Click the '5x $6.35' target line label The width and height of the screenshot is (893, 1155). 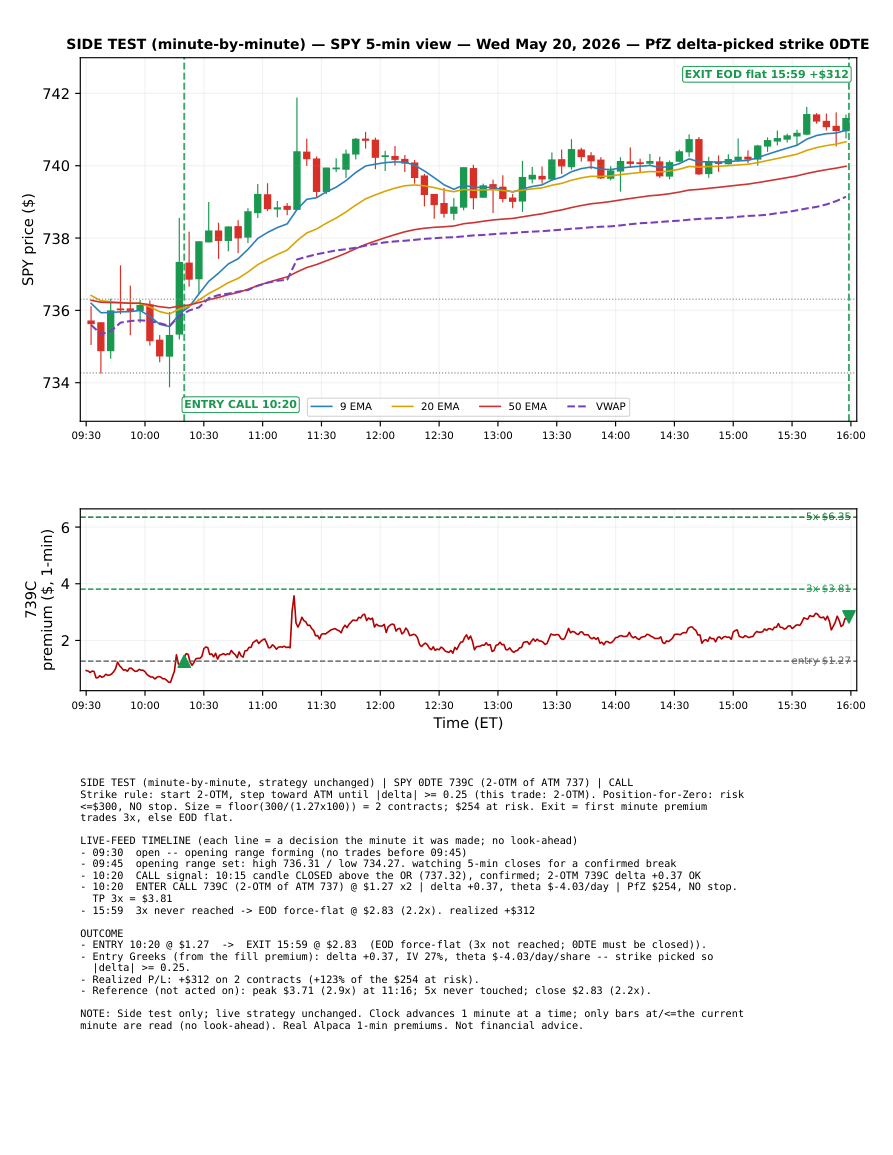pyautogui.click(x=828, y=517)
